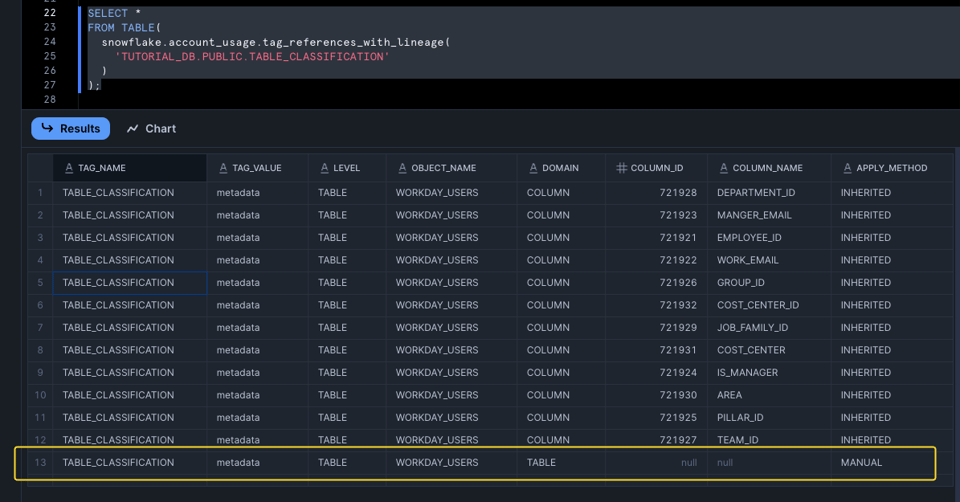Click the APPLY_METHOD column header

tap(891, 168)
